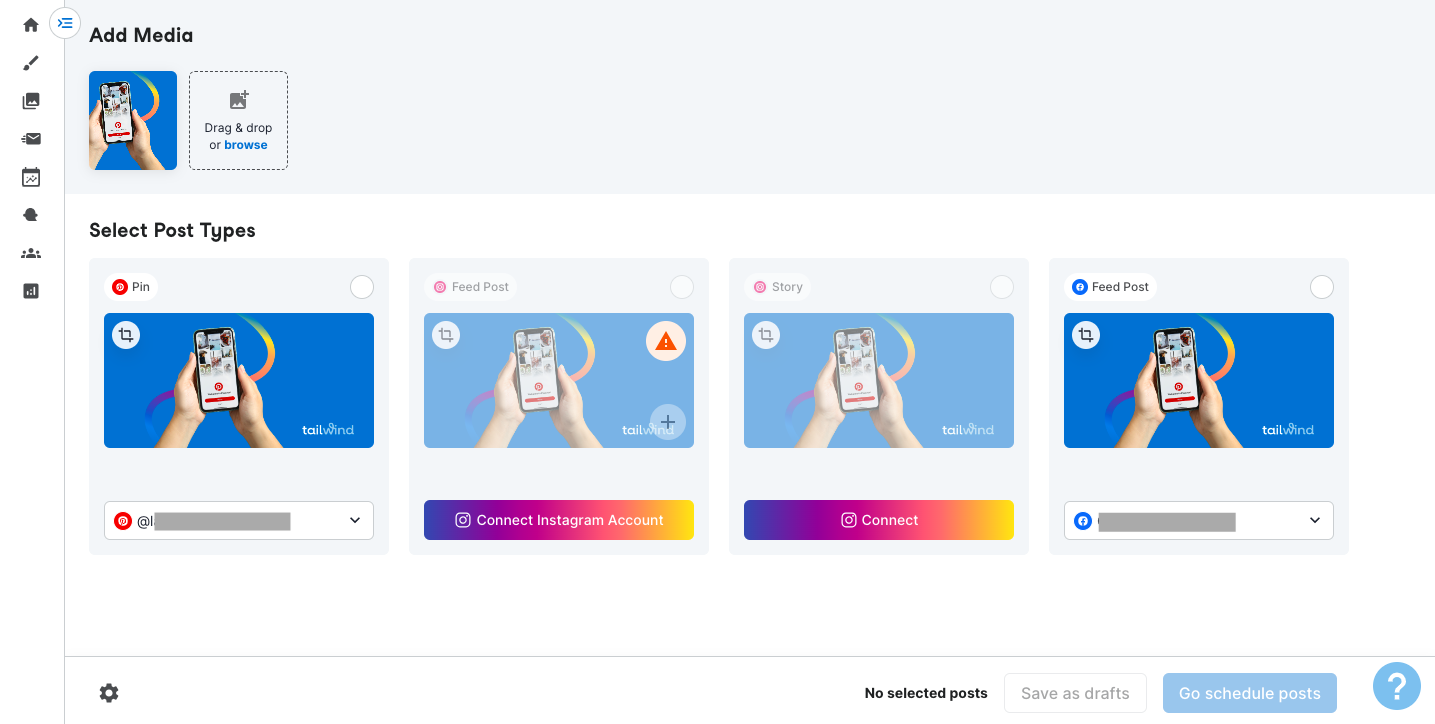Click the Go schedule posts button
Screen dimensions: 1435x724
pyautogui.click(x=1250, y=693)
